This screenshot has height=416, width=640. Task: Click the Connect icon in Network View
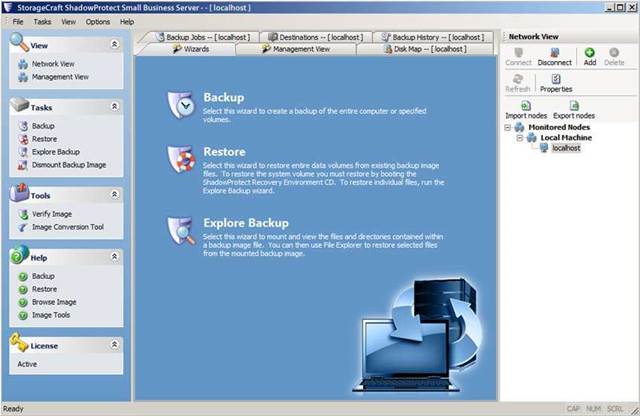(x=518, y=53)
